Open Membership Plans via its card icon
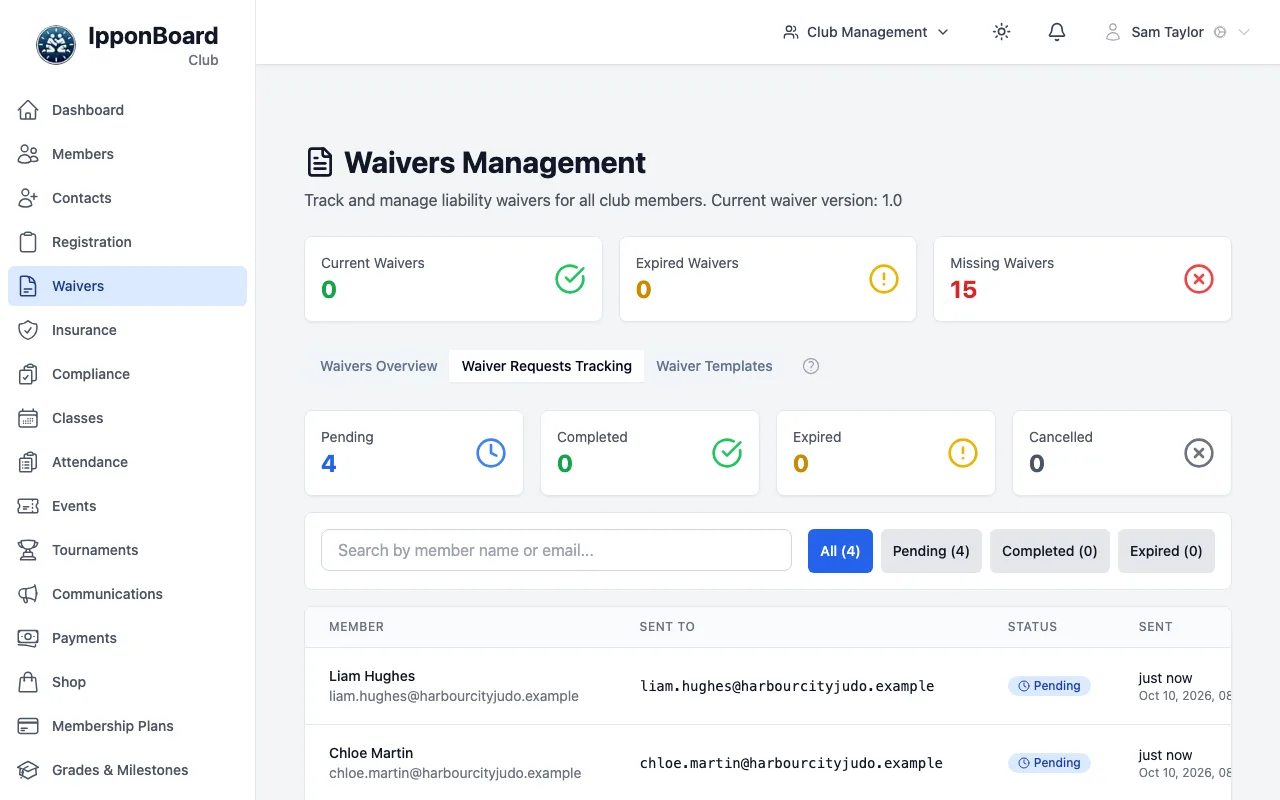Screen dimensions: 1280x800 click(x=28, y=726)
